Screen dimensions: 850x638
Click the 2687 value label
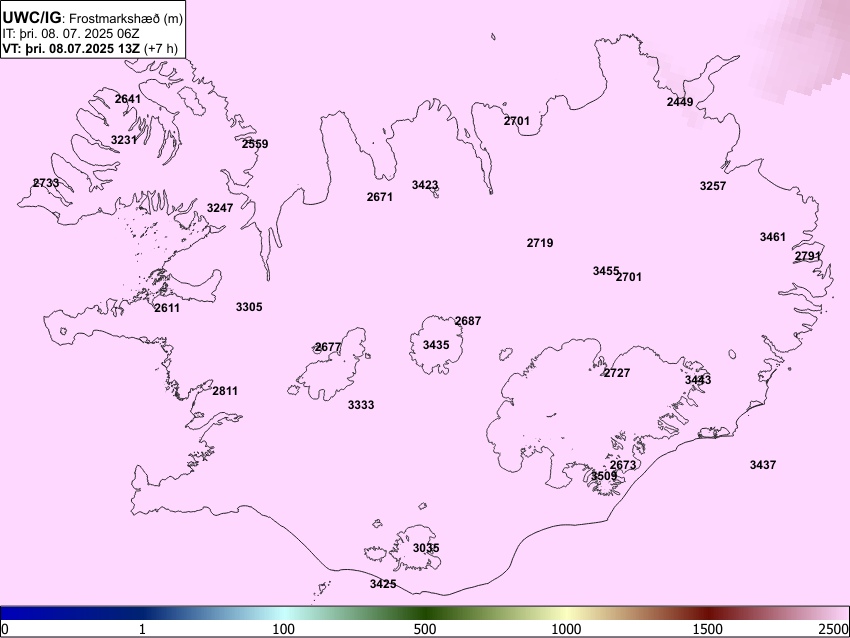click(468, 321)
